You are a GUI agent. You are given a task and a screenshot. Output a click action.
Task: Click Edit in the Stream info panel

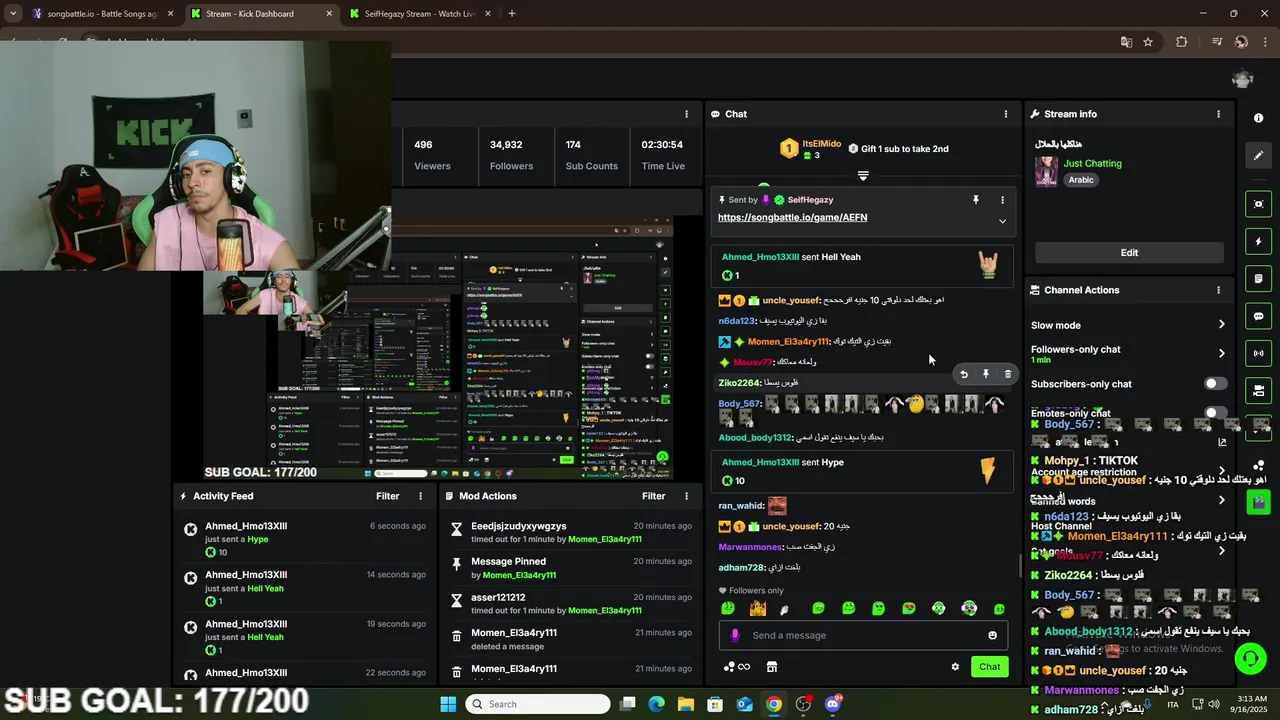point(1129,253)
